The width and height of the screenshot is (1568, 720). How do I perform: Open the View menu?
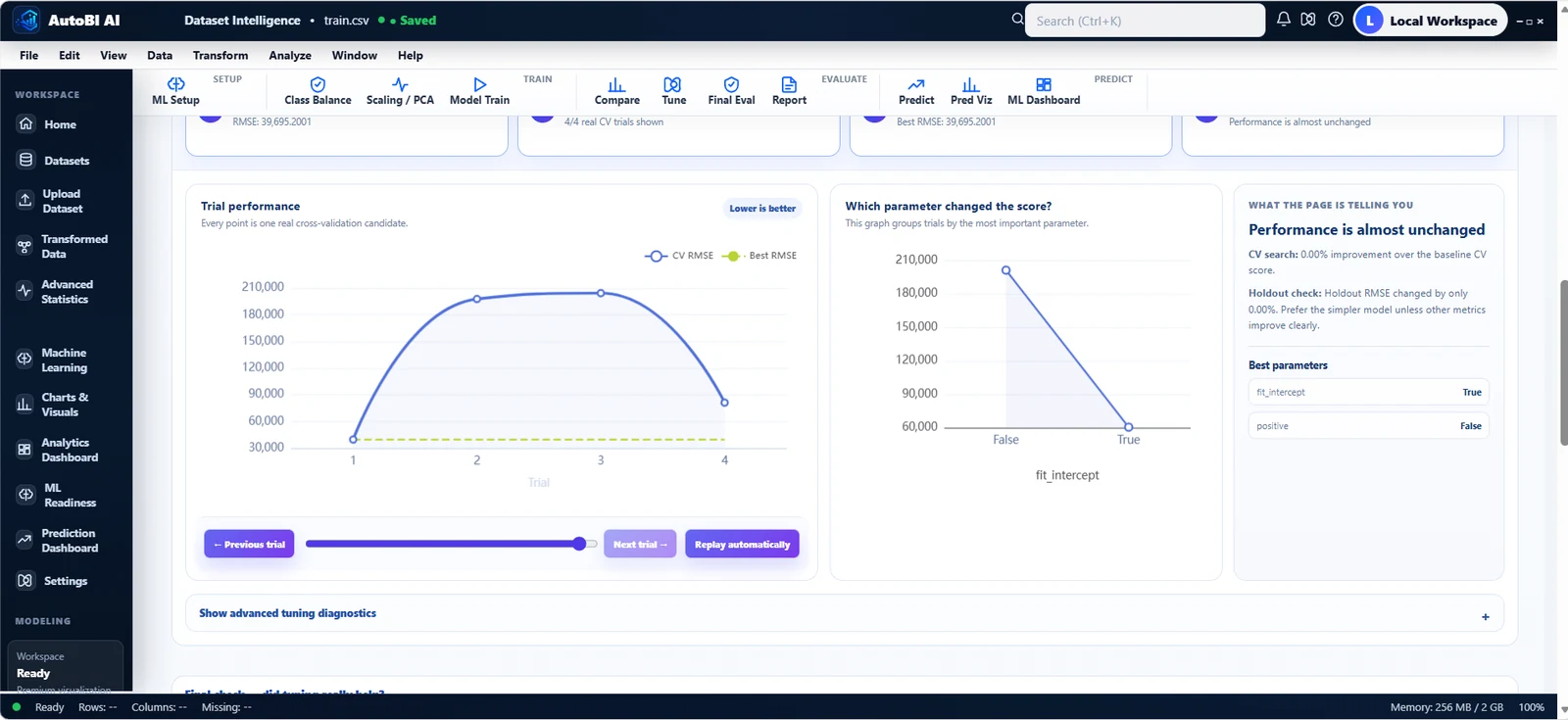[x=113, y=55]
